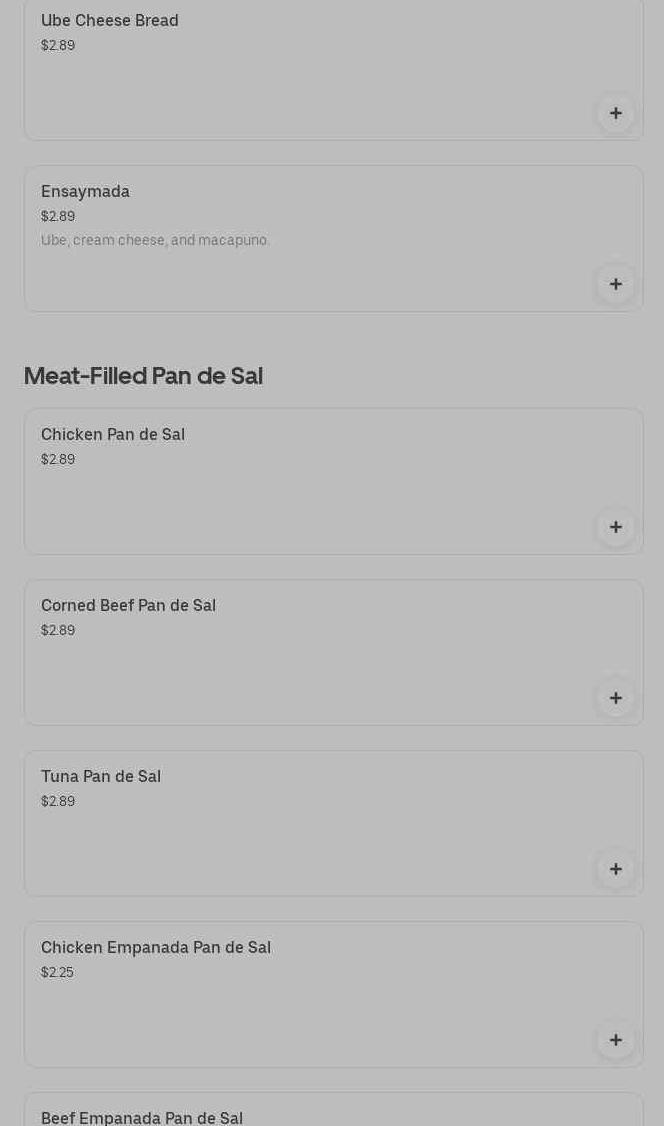Open the Ube Cheese Bread item title

click(x=110, y=21)
